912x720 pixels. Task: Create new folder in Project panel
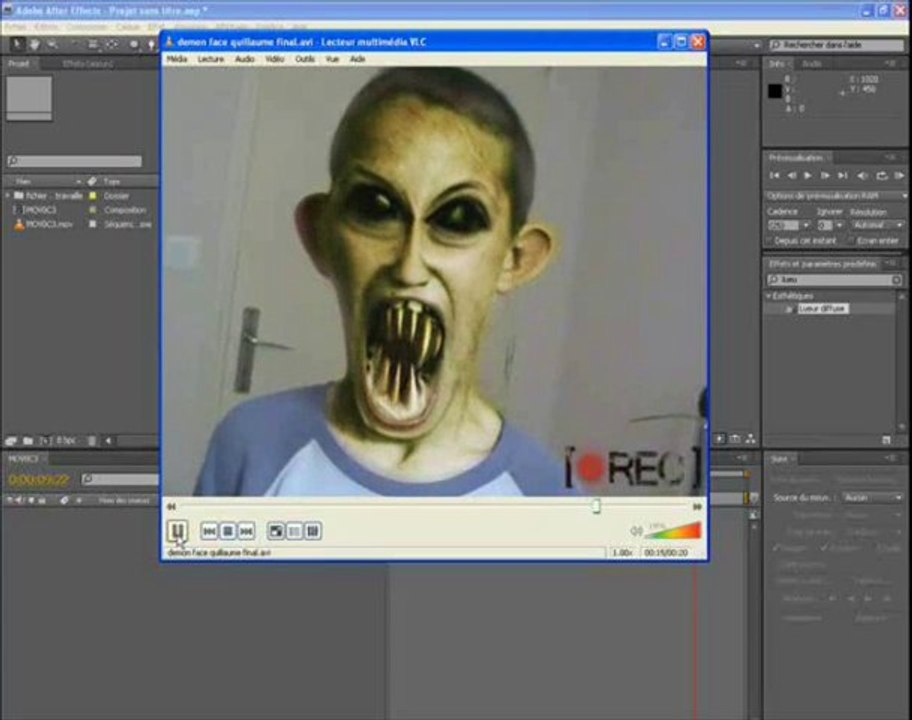[28, 441]
